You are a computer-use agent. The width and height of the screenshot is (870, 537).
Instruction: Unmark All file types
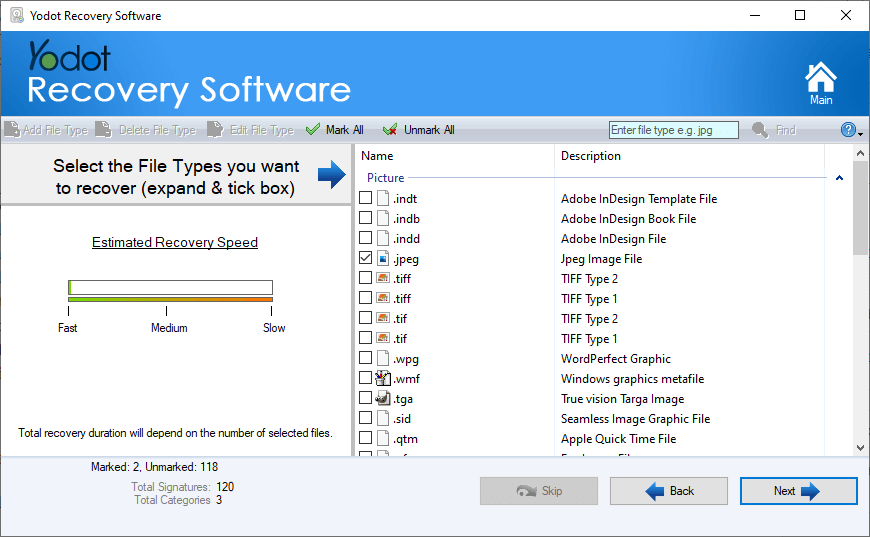point(419,130)
